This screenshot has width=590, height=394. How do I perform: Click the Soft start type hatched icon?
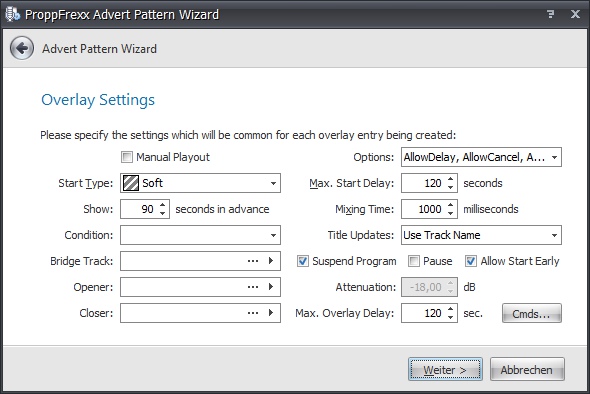(x=131, y=183)
